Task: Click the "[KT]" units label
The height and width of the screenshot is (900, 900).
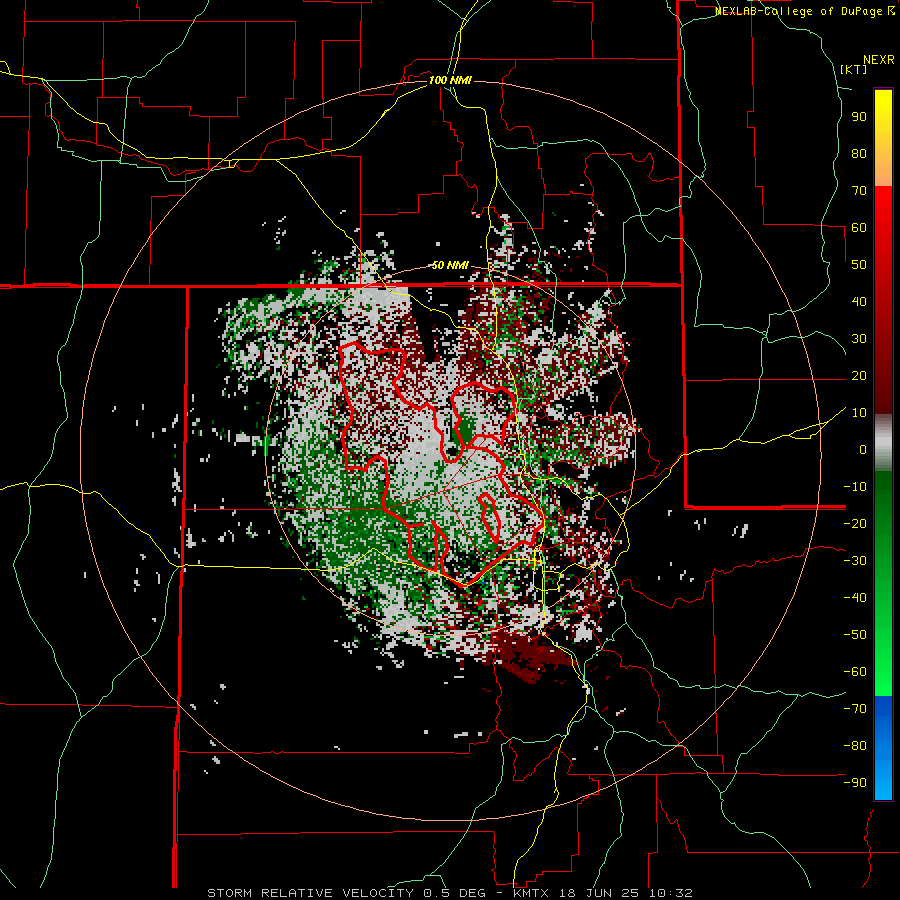Action: tap(854, 69)
